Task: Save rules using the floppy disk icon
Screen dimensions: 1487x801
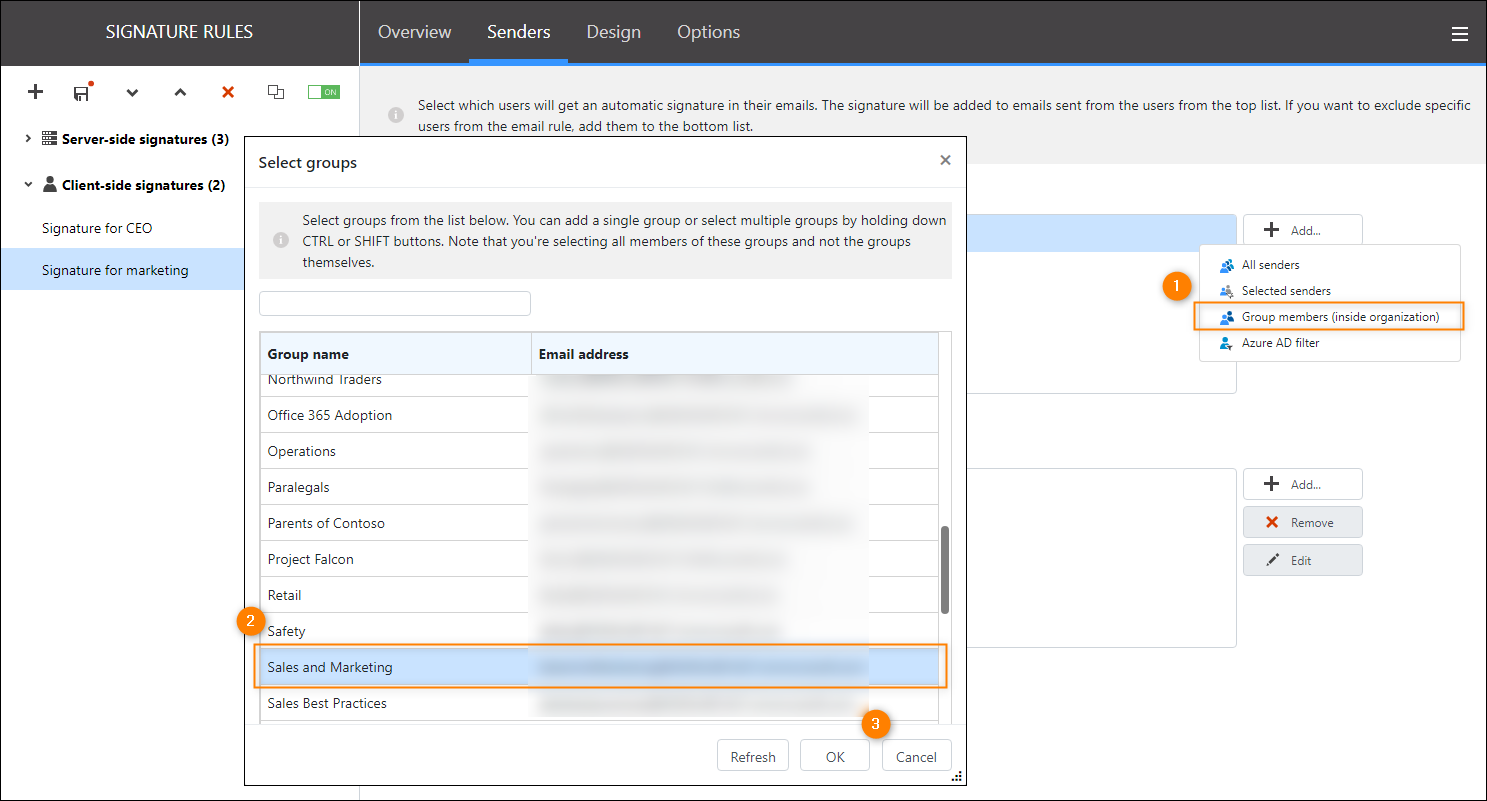Action: [x=82, y=92]
